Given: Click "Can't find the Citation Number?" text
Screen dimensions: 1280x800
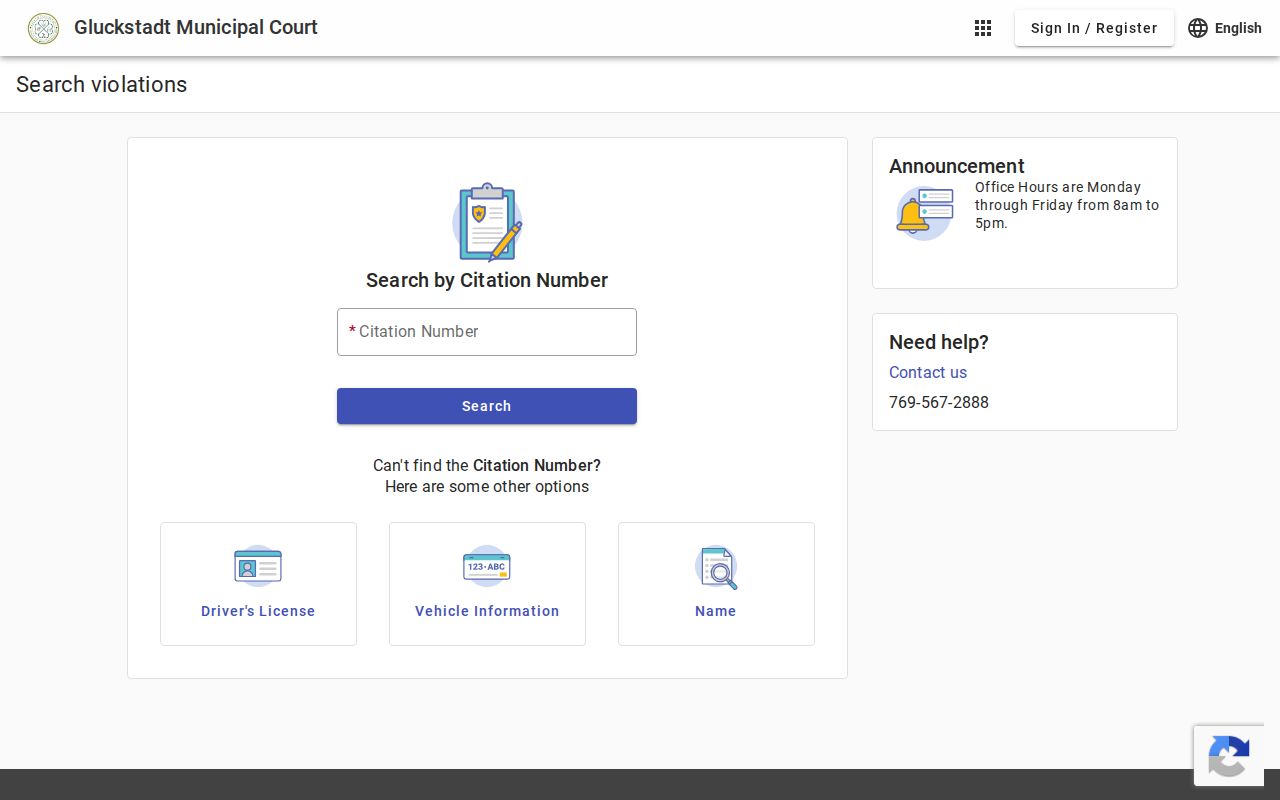Looking at the screenshot, I should coord(487,465).
